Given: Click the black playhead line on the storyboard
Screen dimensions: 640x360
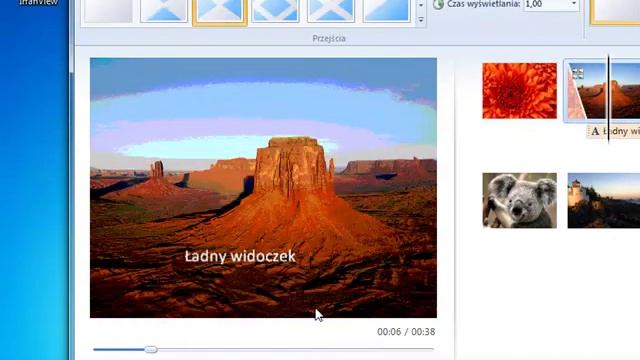Looking at the screenshot, I should 609,98.
